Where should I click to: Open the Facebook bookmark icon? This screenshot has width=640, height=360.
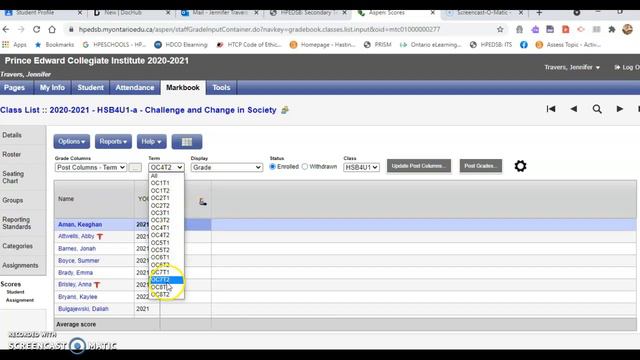(524, 44)
